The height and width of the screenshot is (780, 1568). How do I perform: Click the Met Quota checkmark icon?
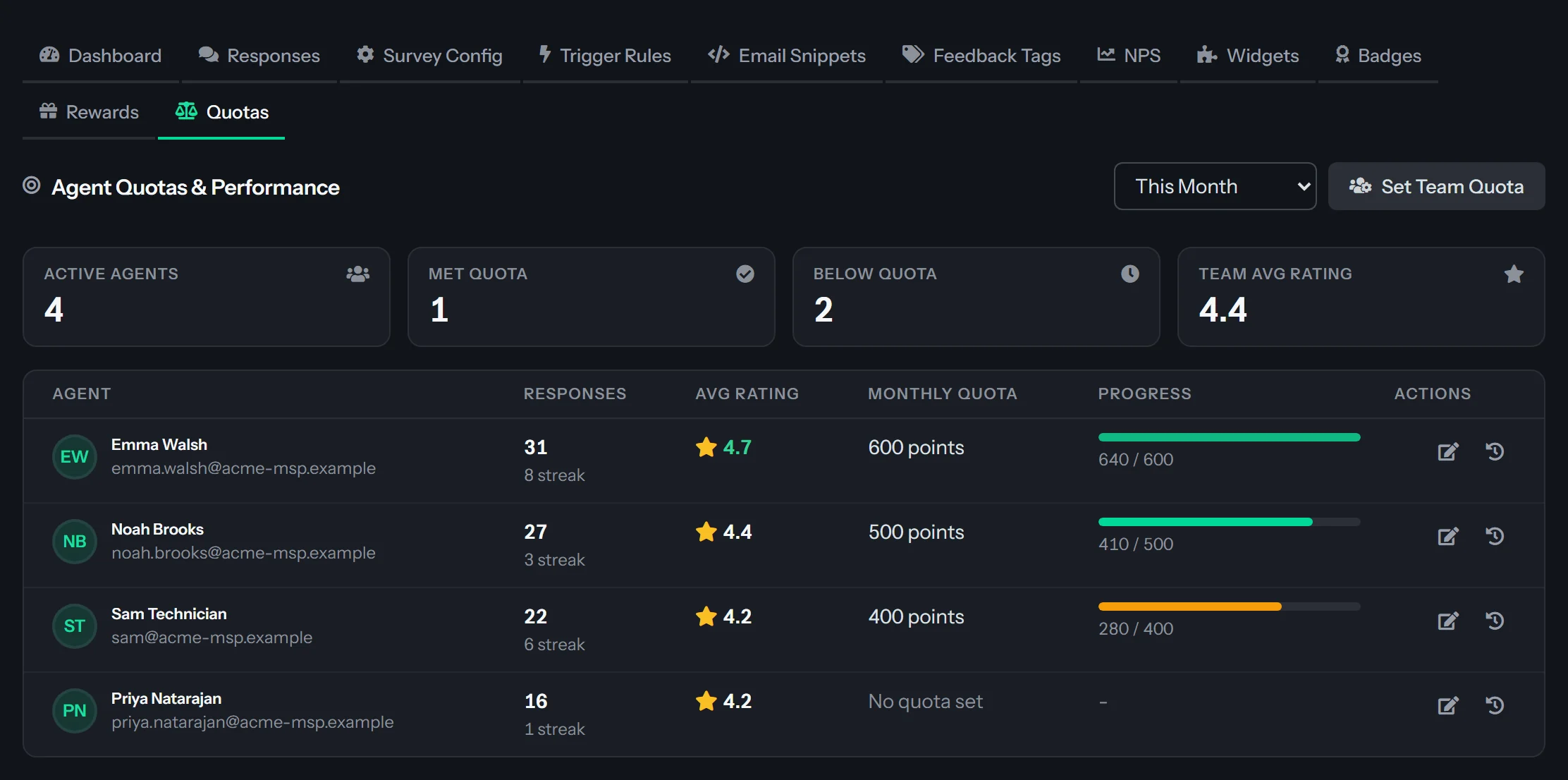click(x=745, y=274)
